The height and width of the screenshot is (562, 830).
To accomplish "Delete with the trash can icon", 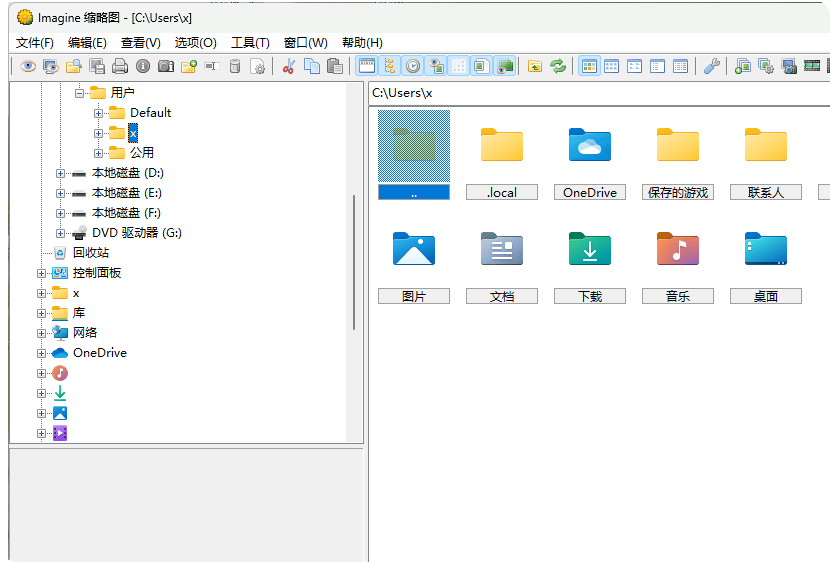I will pos(235,66).
